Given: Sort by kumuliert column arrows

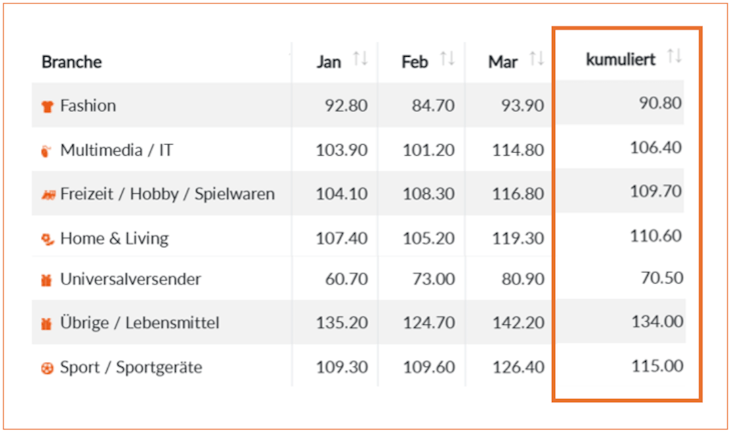Looking at the screenshot, I should click(674, 56).
